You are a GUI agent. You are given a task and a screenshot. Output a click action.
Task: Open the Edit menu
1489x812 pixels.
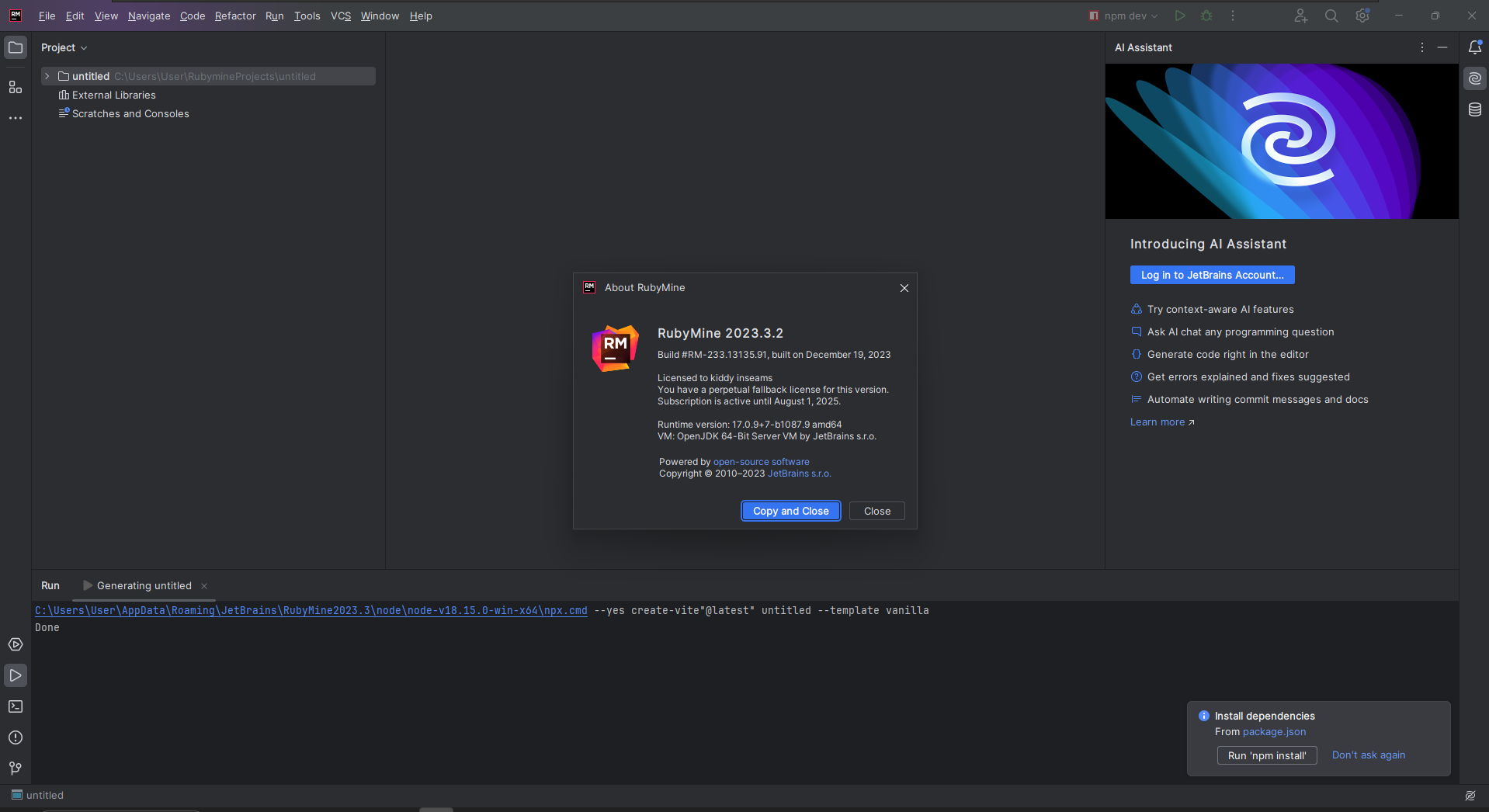(75, 16)
